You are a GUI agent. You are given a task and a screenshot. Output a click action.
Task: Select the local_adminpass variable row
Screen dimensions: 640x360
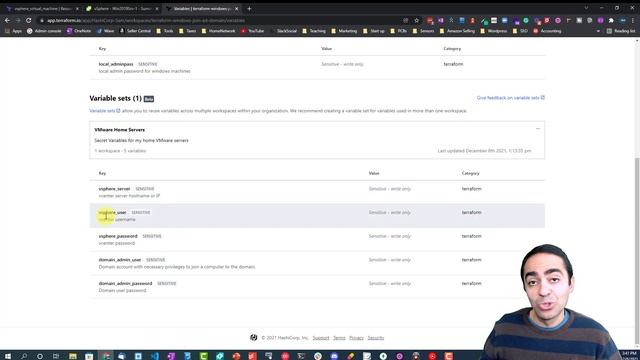tap(317, 67)
